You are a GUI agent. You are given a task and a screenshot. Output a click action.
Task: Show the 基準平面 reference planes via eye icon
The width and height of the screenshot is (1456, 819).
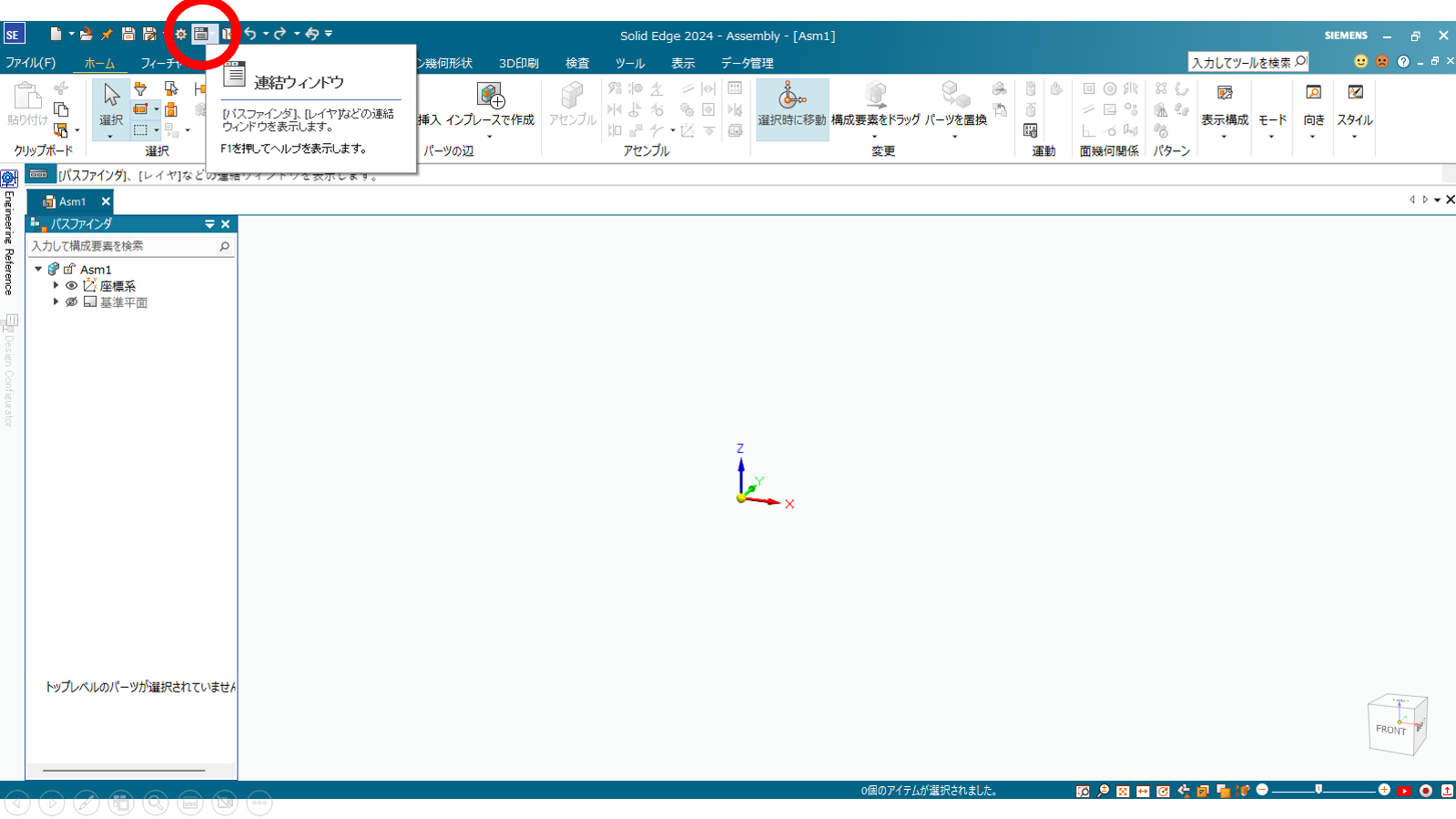(x=72, y=302)
